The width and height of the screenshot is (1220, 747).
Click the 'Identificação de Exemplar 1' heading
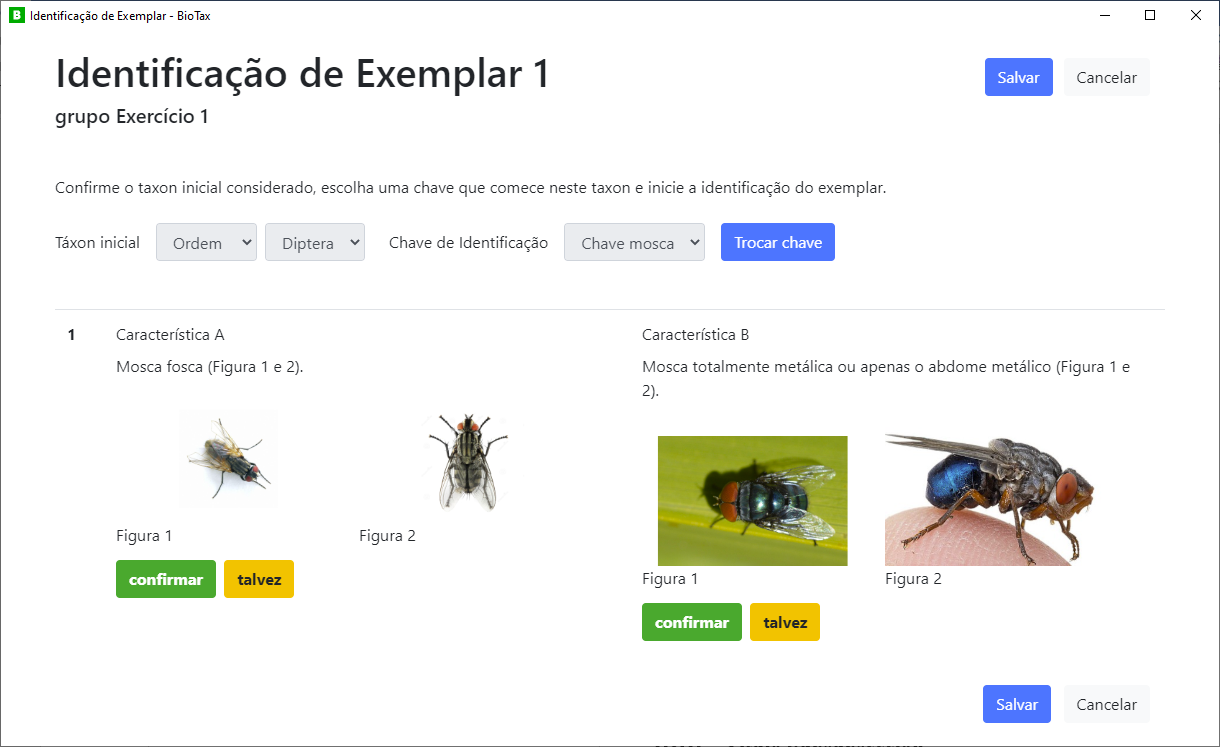coord(303,74)
